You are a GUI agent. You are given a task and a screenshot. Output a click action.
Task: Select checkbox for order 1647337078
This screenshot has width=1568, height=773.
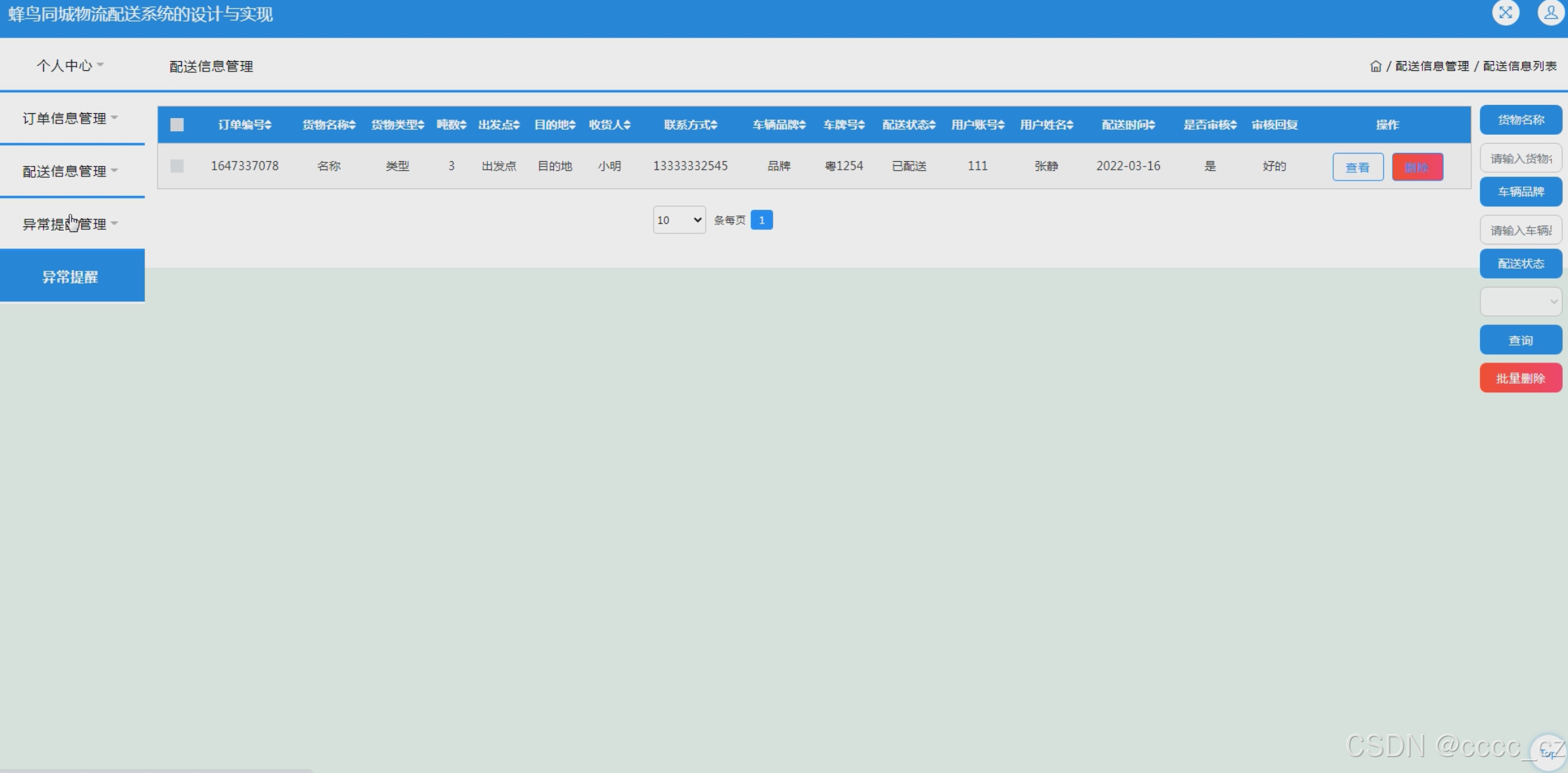pyautogui.click(x=177, y=166)
